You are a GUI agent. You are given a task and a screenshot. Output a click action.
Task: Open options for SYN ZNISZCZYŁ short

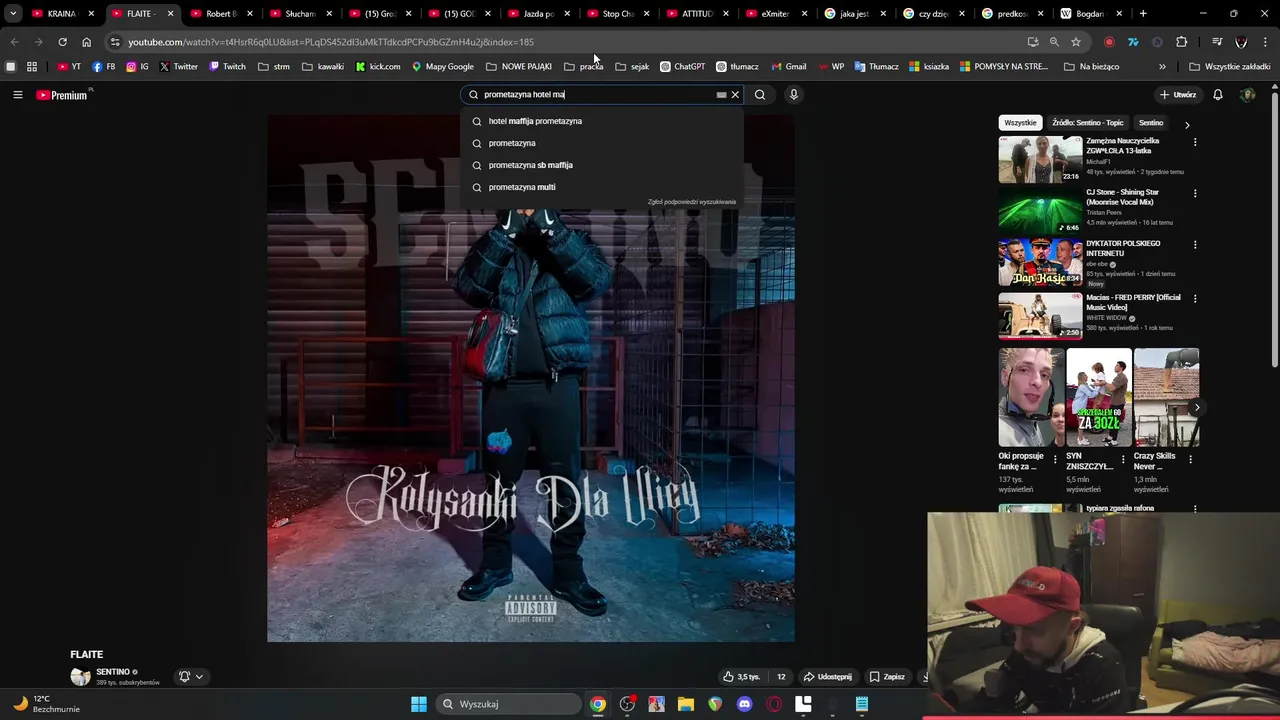tap(1123, 460)
